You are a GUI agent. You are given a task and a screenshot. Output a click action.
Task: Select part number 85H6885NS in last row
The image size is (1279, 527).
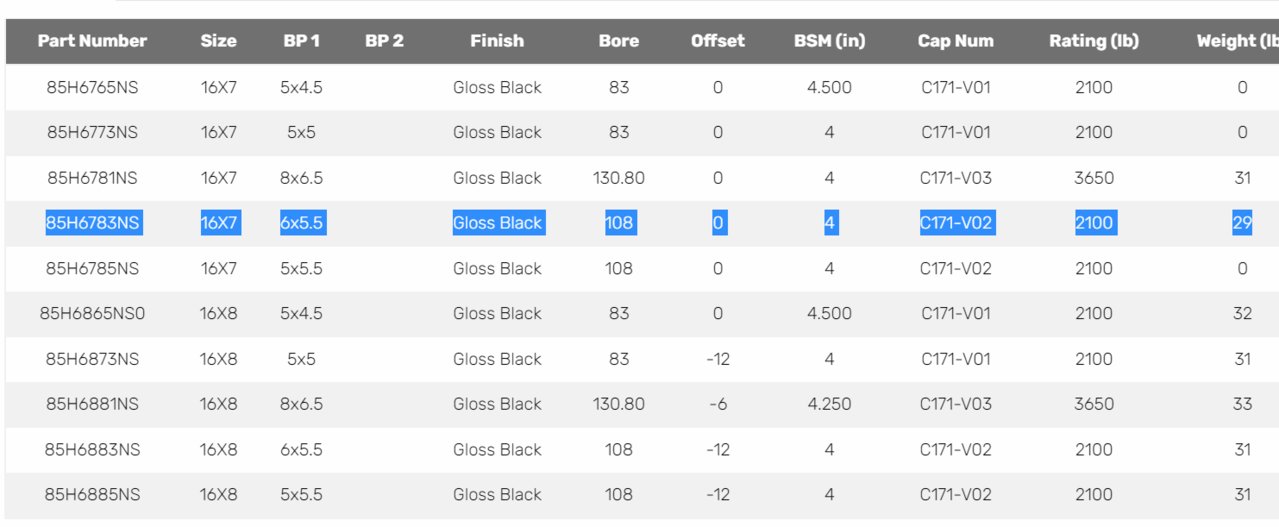pos(92,494)
